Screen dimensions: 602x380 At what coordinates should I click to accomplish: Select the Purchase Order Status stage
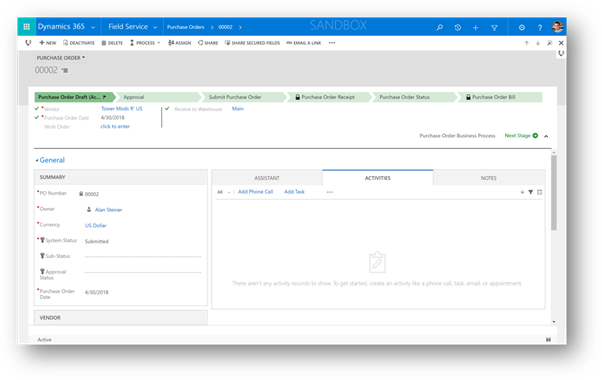coord(414,97)
